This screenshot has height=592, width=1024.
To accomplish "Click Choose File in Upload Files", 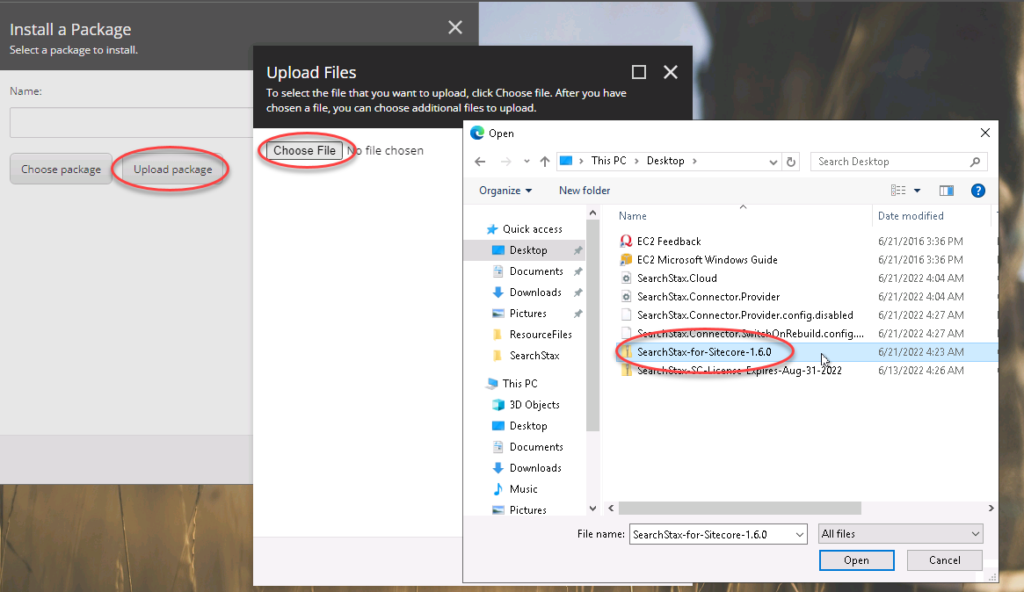I will point(304,150).
